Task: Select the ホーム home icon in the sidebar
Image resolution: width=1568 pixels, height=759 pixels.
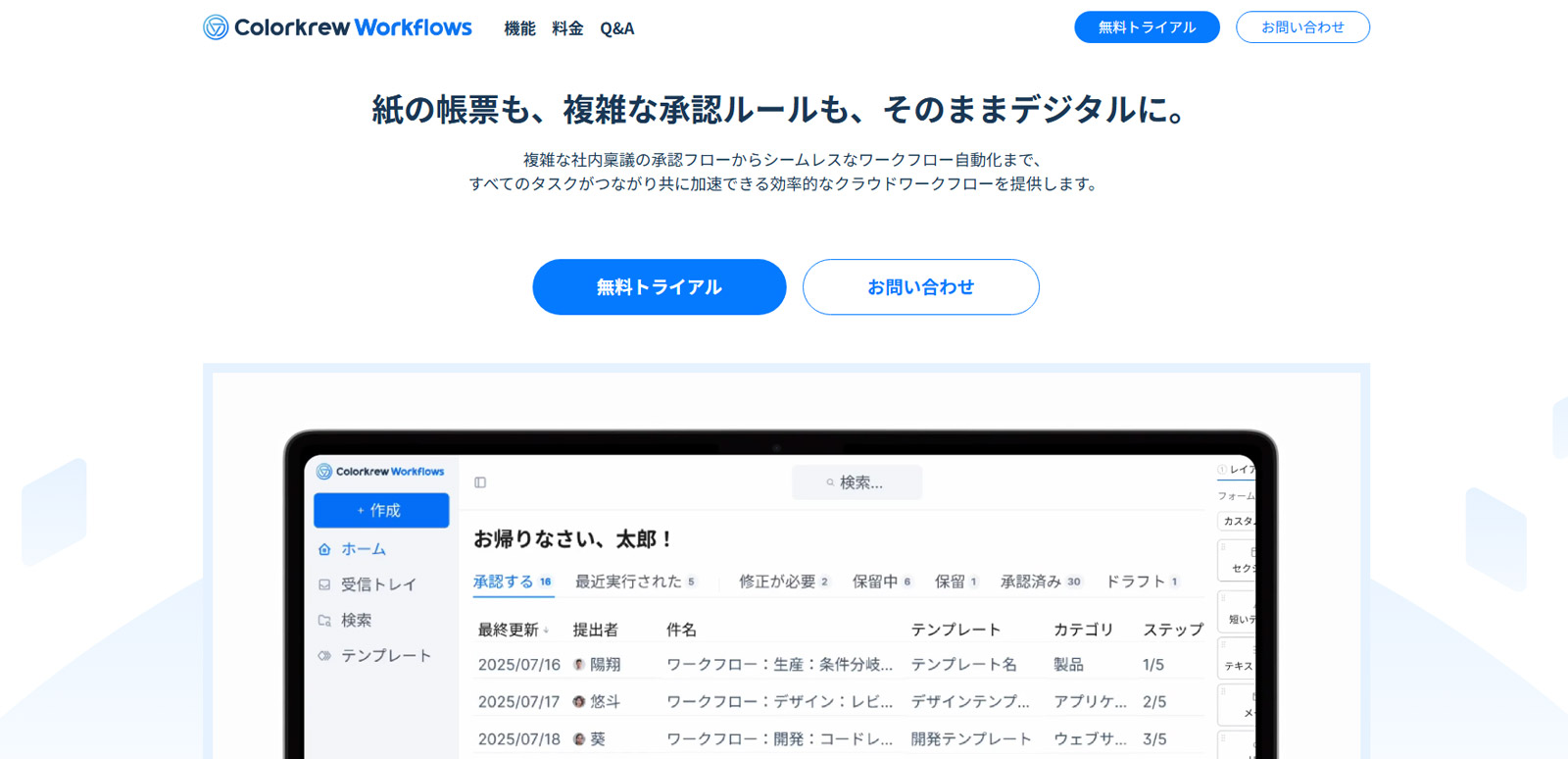Action: tap(324, 549)
